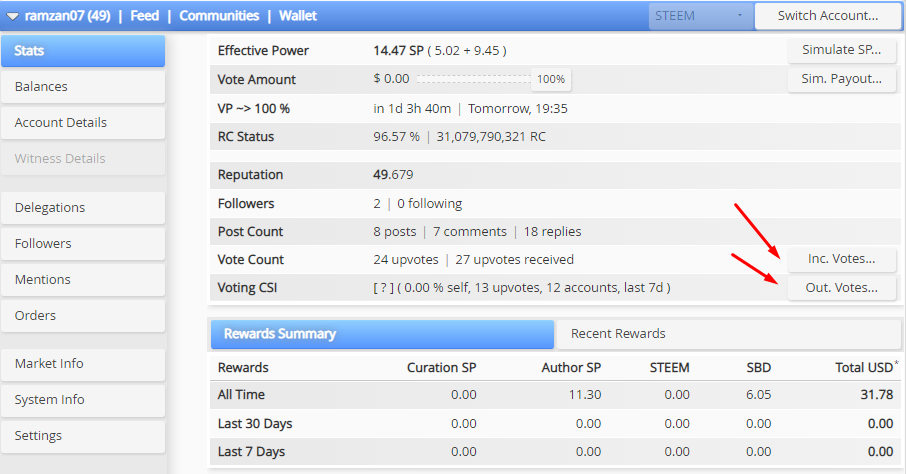Click the Last 7 Days row label
Image resolution: width=906 pixels, height=474 pixels.
click(251, 452)
